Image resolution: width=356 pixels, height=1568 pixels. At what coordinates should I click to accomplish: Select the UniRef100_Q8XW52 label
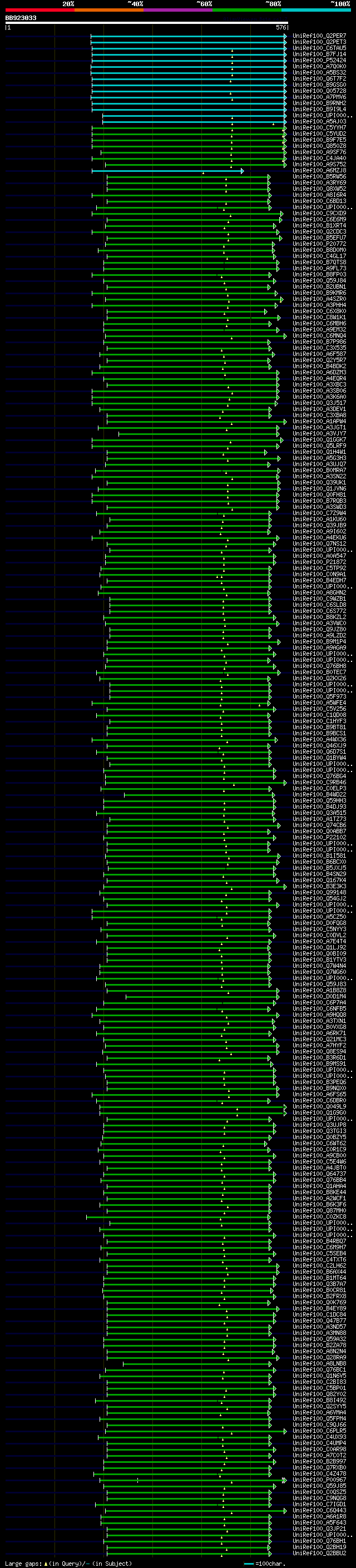click(319, 189)
